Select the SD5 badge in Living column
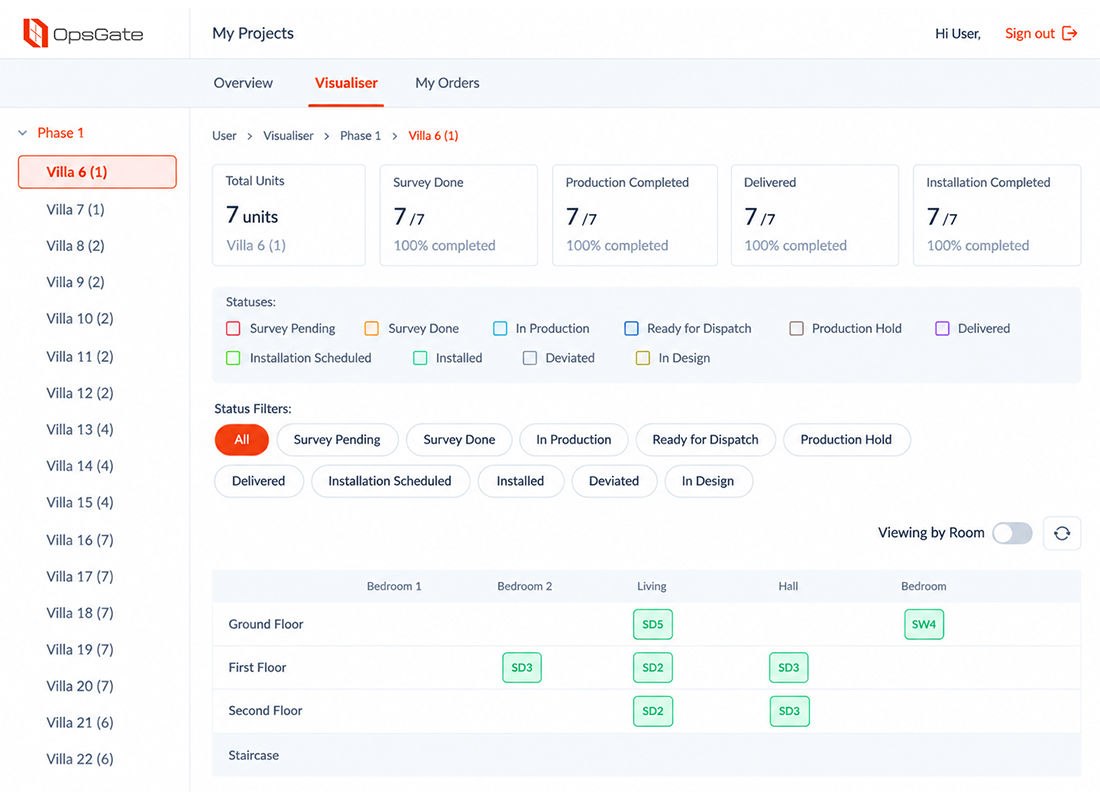The height and width of the screenshot is (800, 1100). (652, 625)
